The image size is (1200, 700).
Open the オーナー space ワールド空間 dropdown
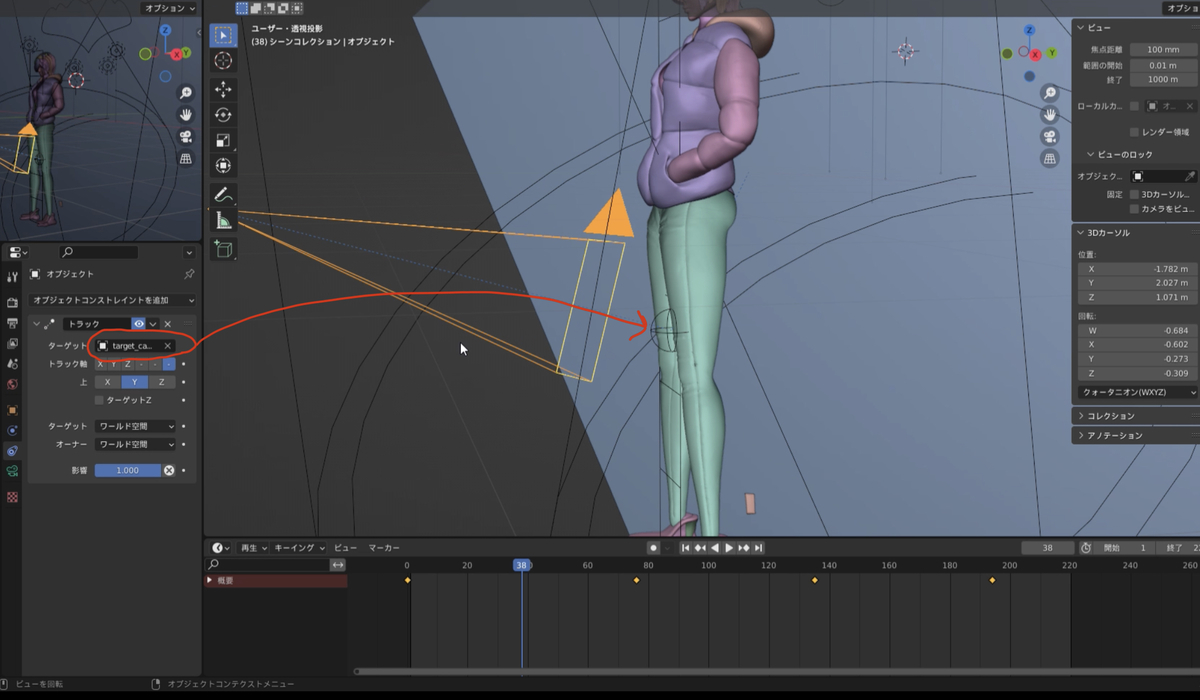pos(136,444)
